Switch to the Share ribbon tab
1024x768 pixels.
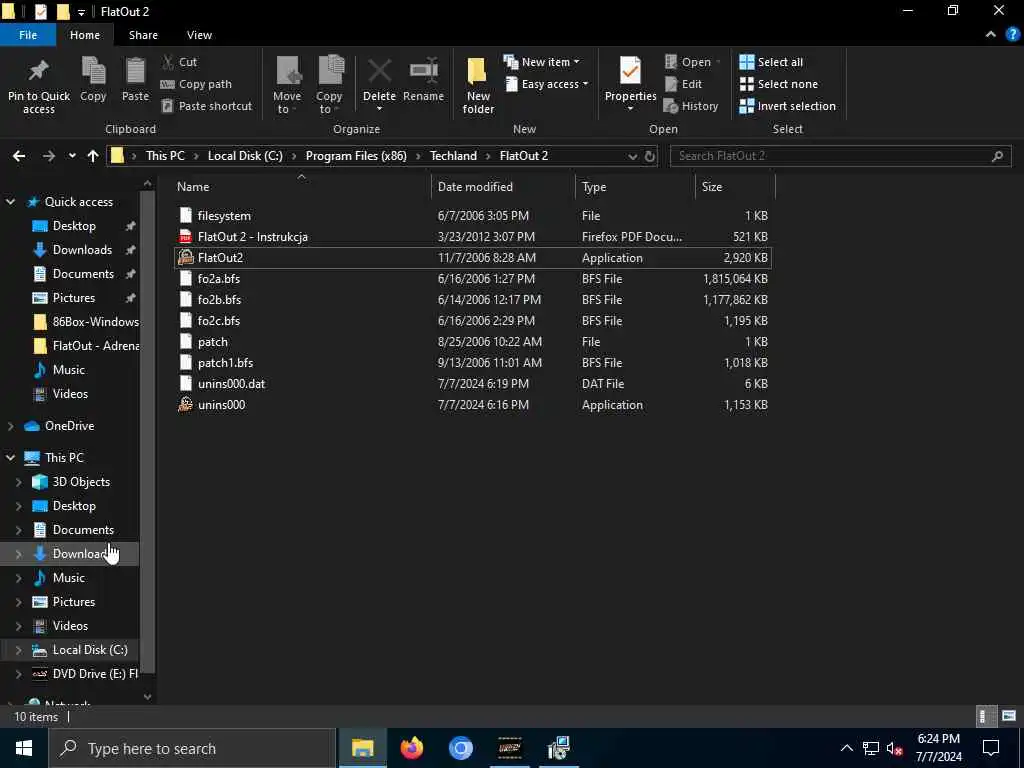[x=143, y=35]
